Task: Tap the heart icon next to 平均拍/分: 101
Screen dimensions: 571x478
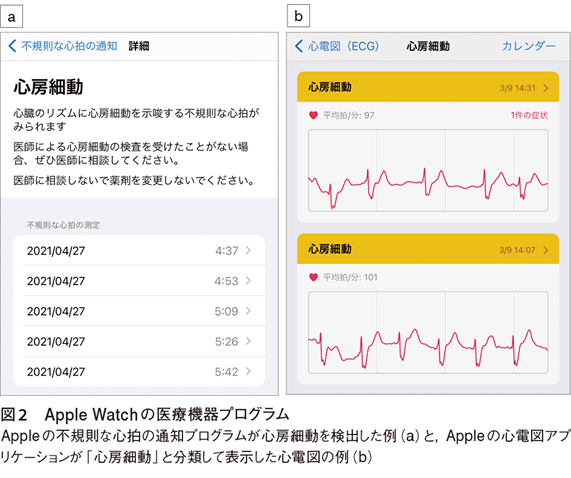Action: (313, 277)
